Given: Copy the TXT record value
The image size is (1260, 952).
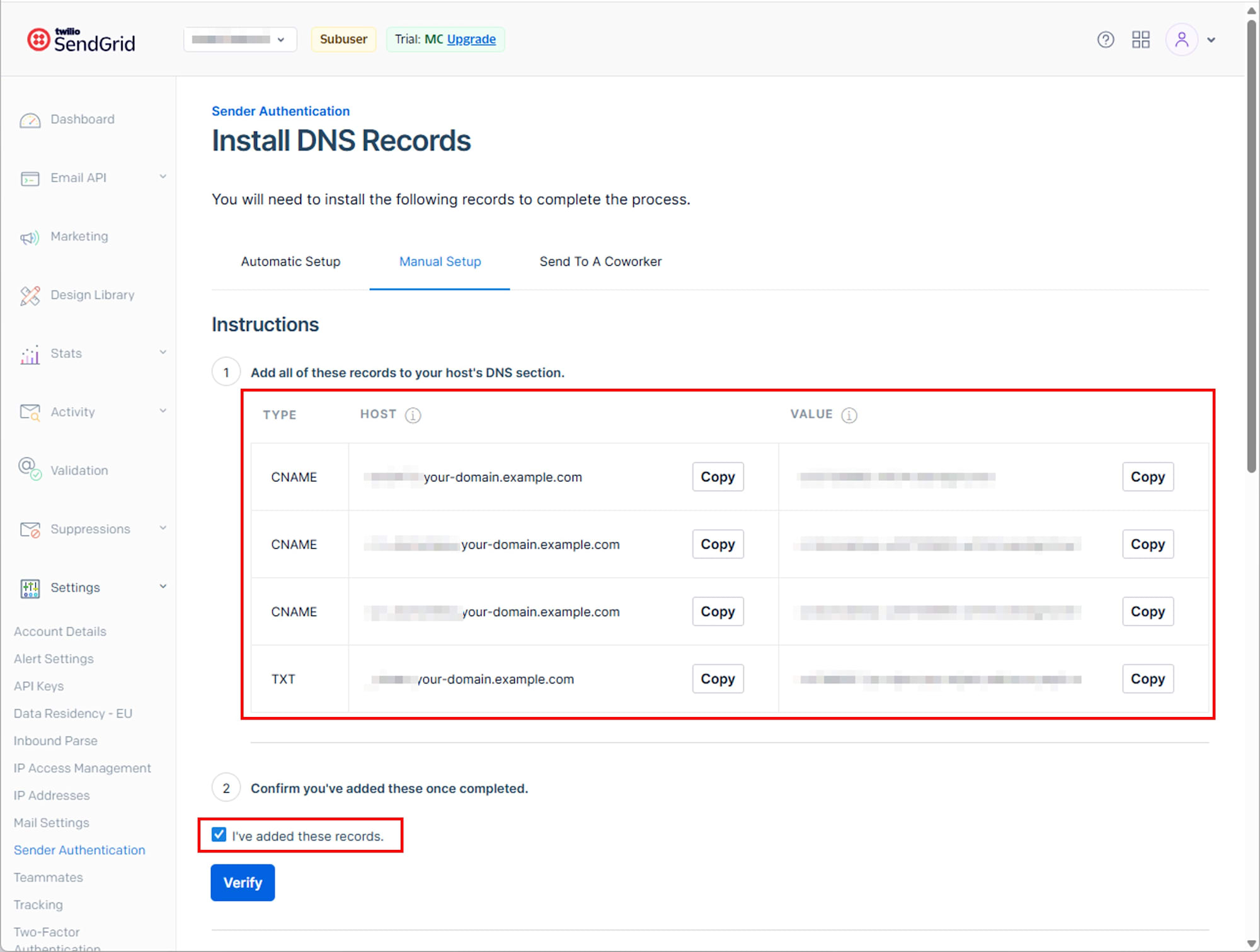Looking at the screenshot, I should coord(1147,679).
